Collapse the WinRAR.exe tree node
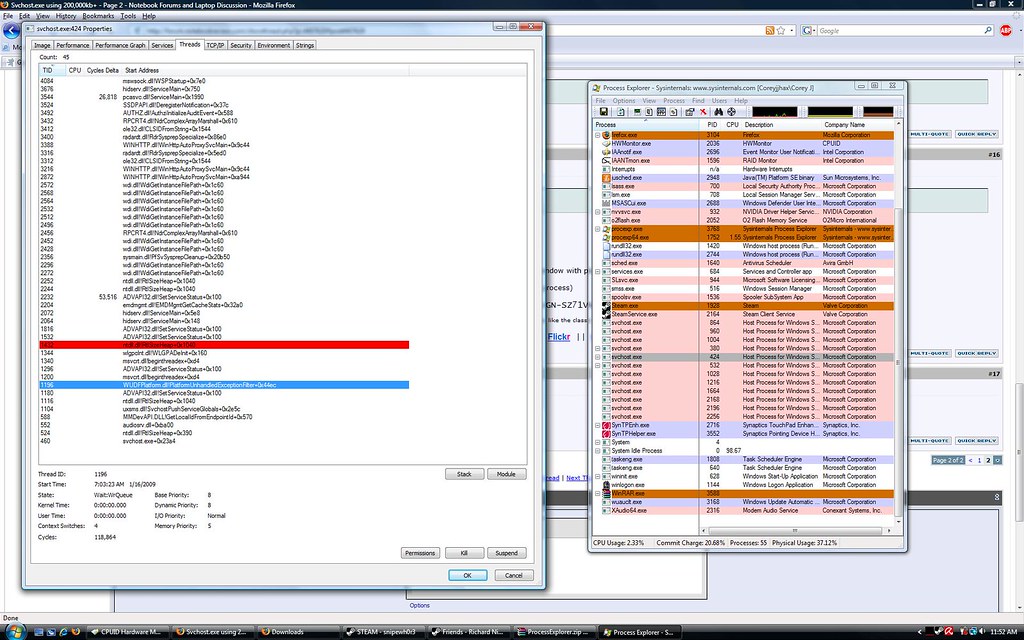1024x640 pixels. point(598,494)
